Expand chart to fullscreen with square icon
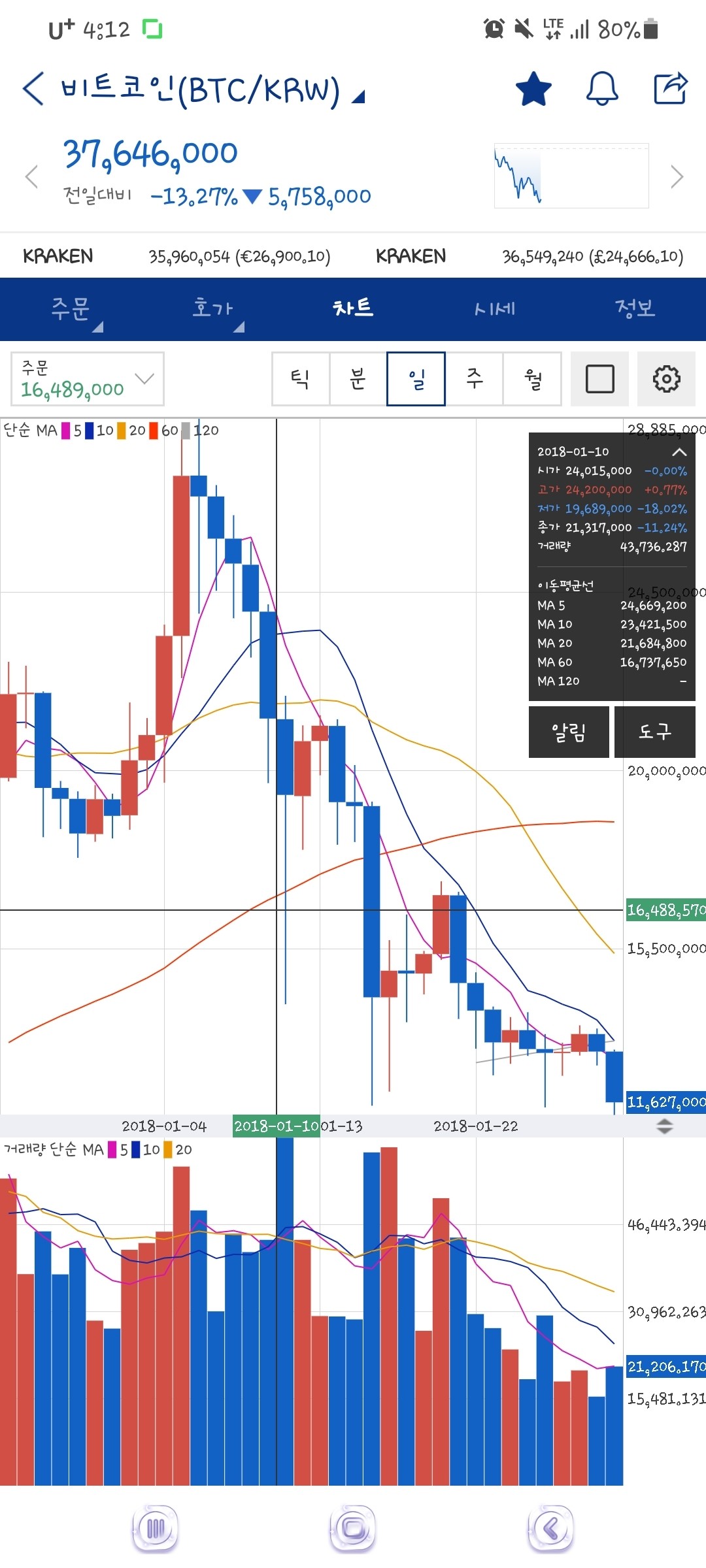This screenshot has width=706, height=1568. tap(599, 379)
